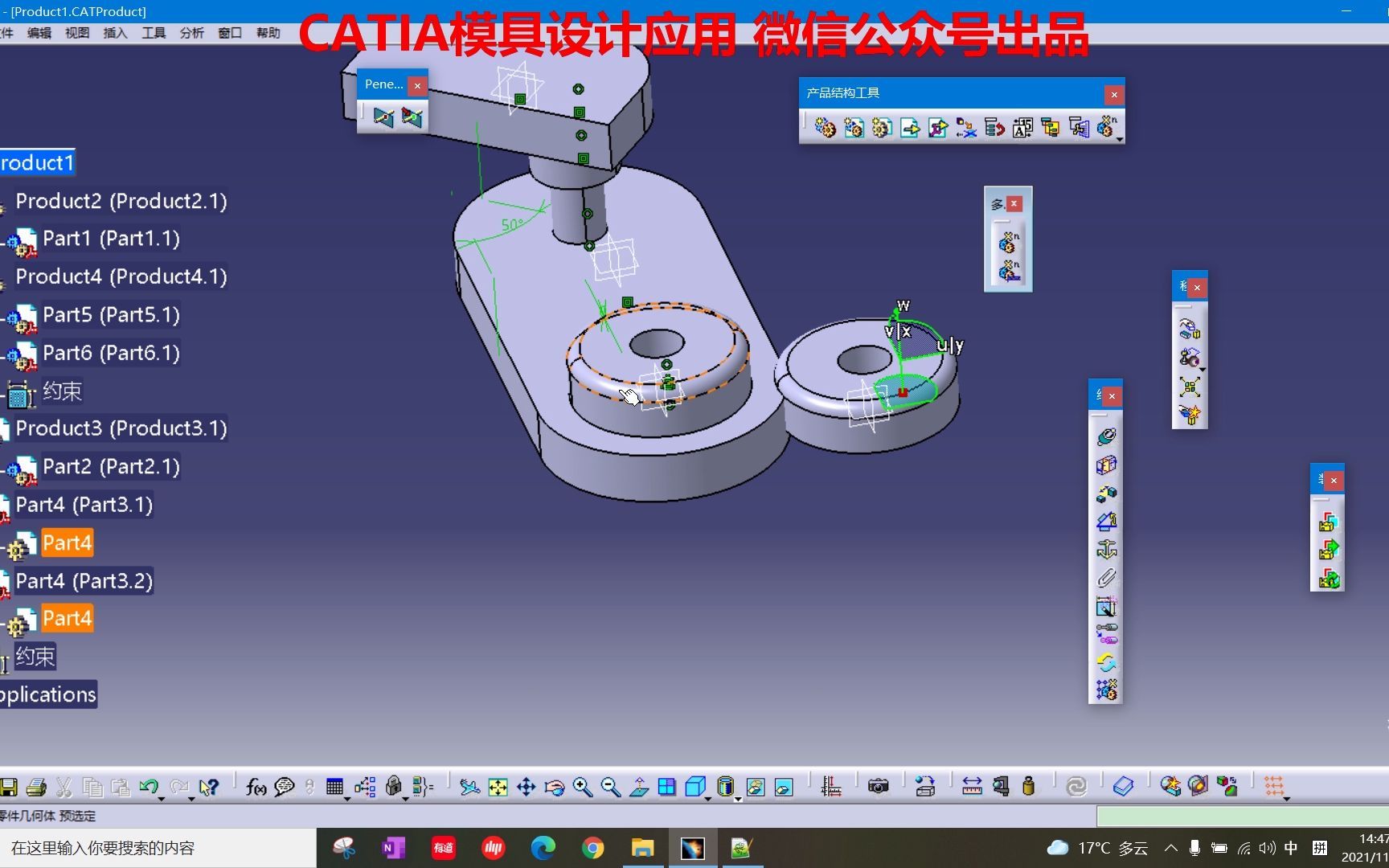Open the Design Table icon
Viewport: 1389px width, 868px height.
click(x=335, y=787)
